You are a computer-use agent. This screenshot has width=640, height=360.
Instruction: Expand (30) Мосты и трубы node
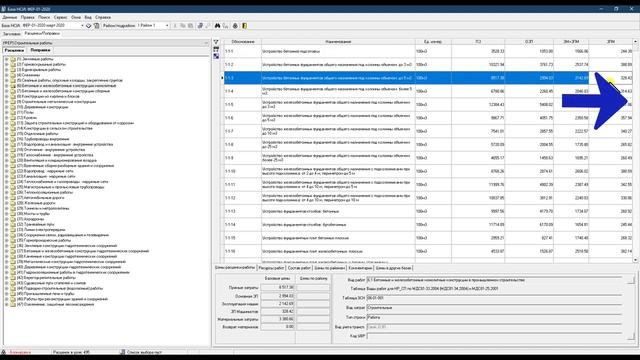7,213
